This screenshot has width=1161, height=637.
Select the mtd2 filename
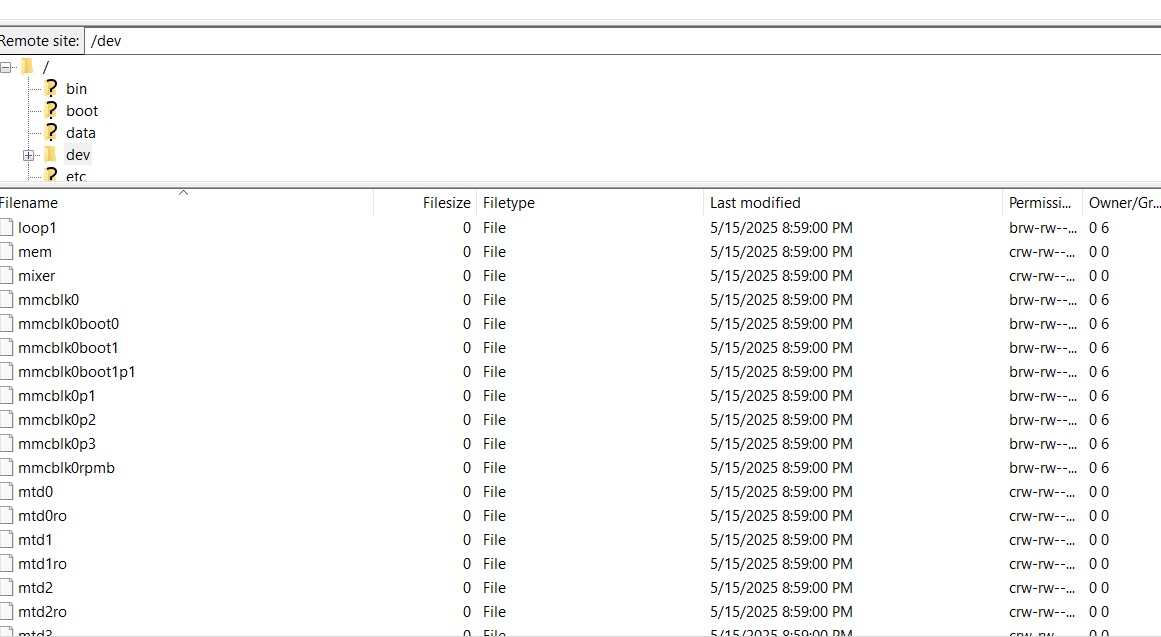[x=36, y=587]
